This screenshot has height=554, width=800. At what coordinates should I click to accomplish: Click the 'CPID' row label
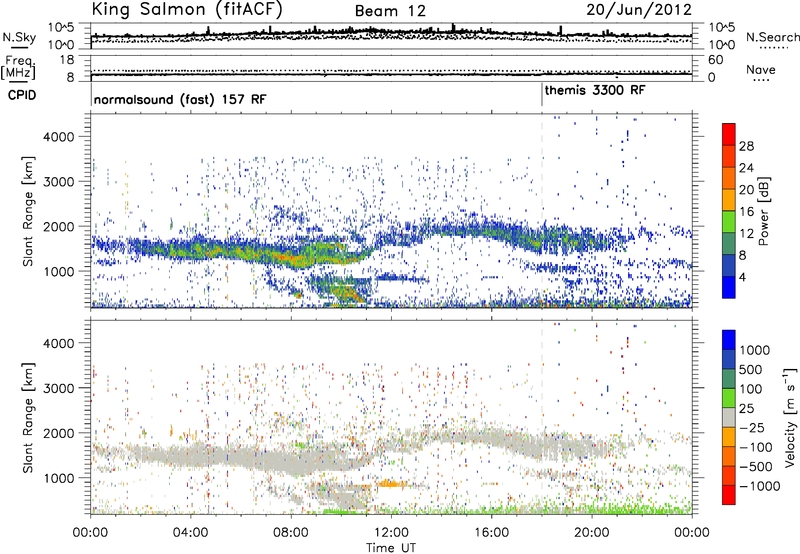pos(22,95)
